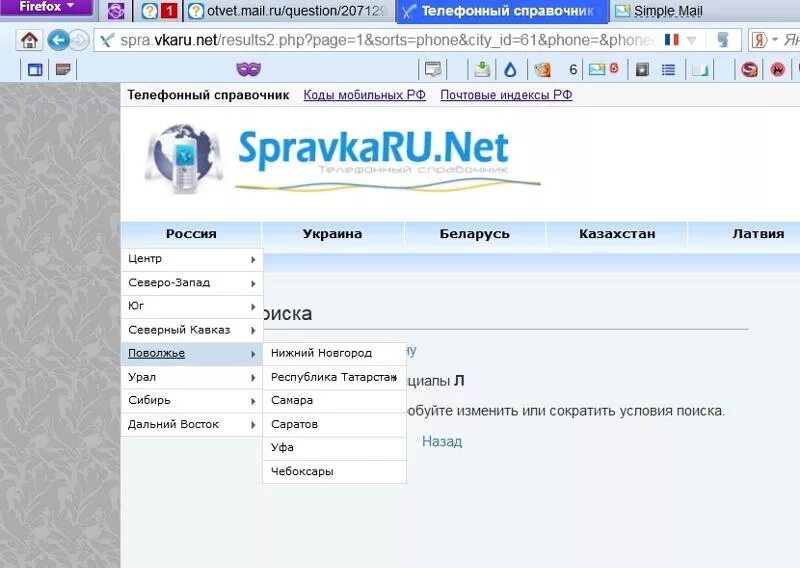The image size is (800, 568).
Task: Expand the Урал region submenu
Action: click(192, 377)
